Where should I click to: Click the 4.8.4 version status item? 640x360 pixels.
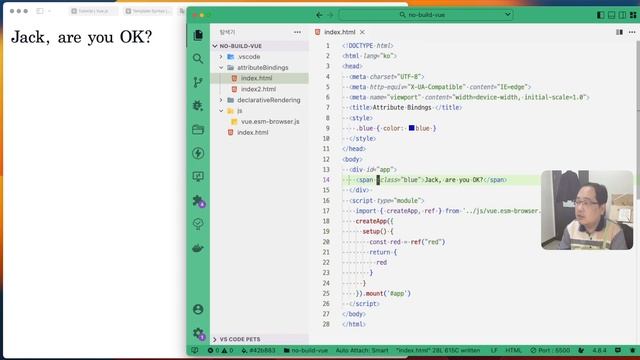[x=600, y=350]
